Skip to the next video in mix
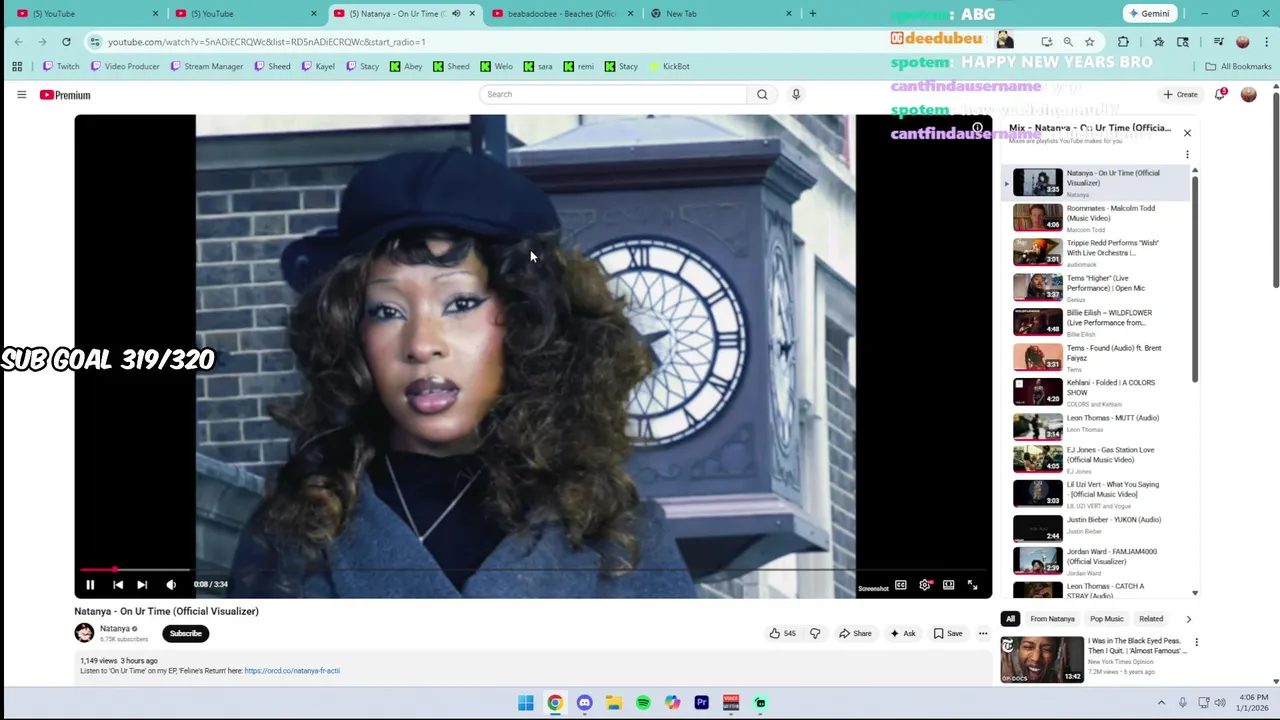Screen dimensions: 1280x720 pyautogui.click(x=142, y=585)
